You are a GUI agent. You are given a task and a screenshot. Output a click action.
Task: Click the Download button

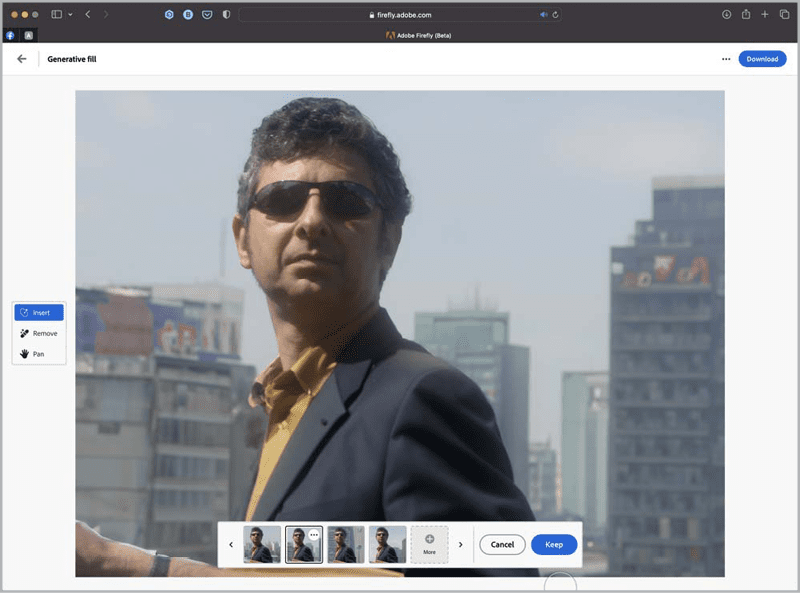point(762,59)
